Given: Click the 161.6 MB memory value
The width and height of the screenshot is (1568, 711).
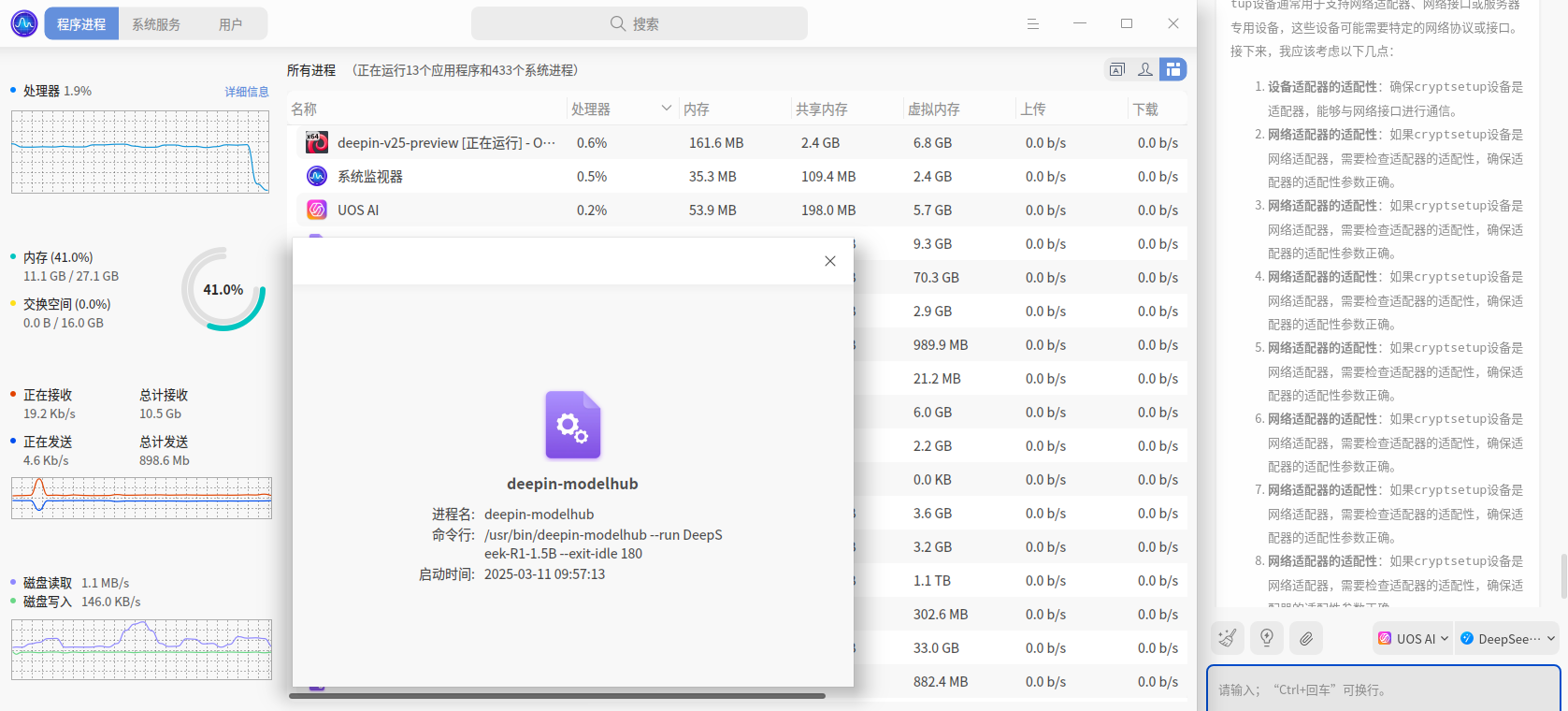Looking at the screenshot, I should (x=716, y=143).
